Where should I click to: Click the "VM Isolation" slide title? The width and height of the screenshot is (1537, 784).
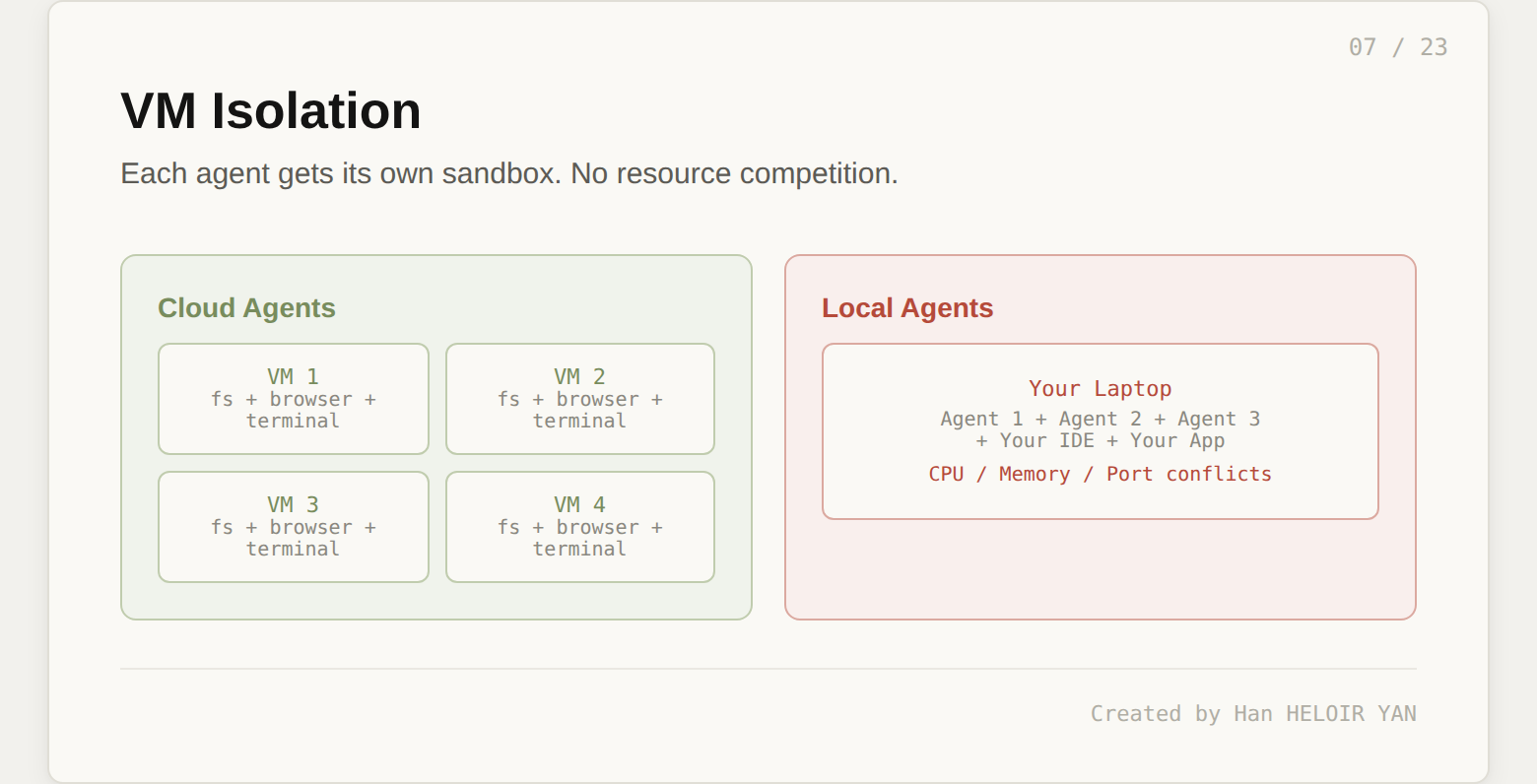pyautogui.click(x=270, y=110)
